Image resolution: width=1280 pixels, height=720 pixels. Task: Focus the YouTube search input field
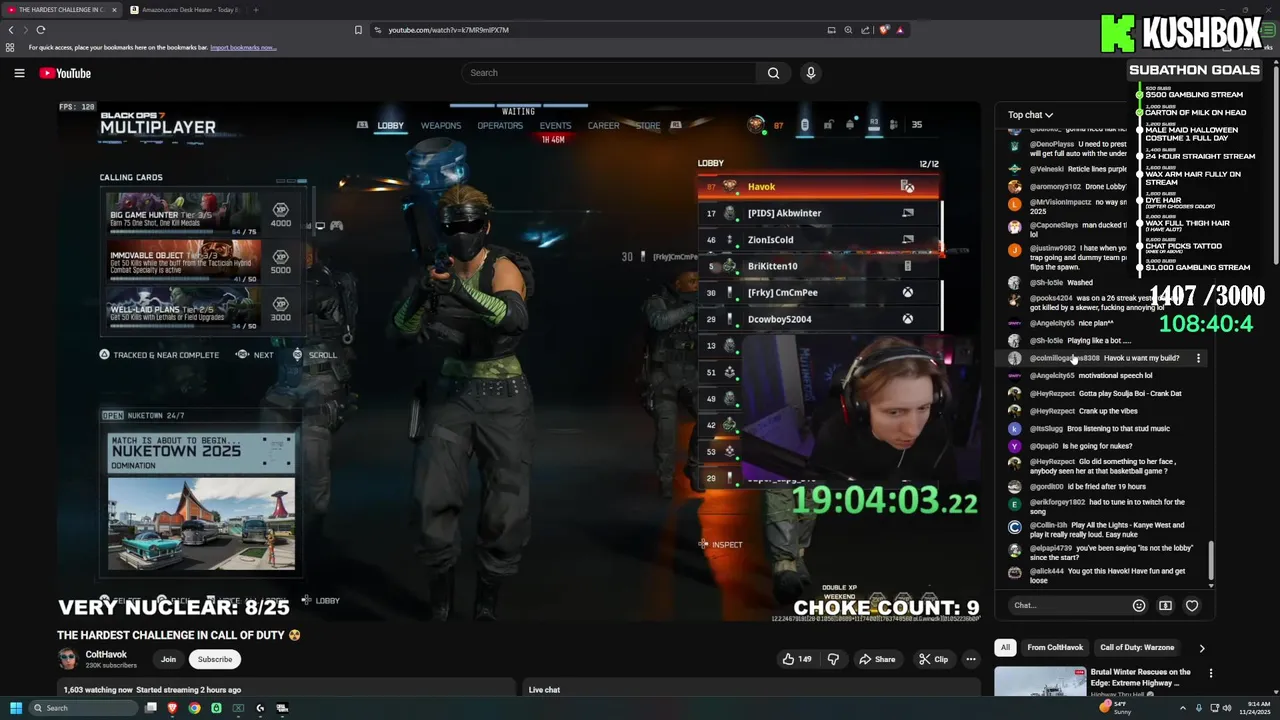click(x=609, y=73)
